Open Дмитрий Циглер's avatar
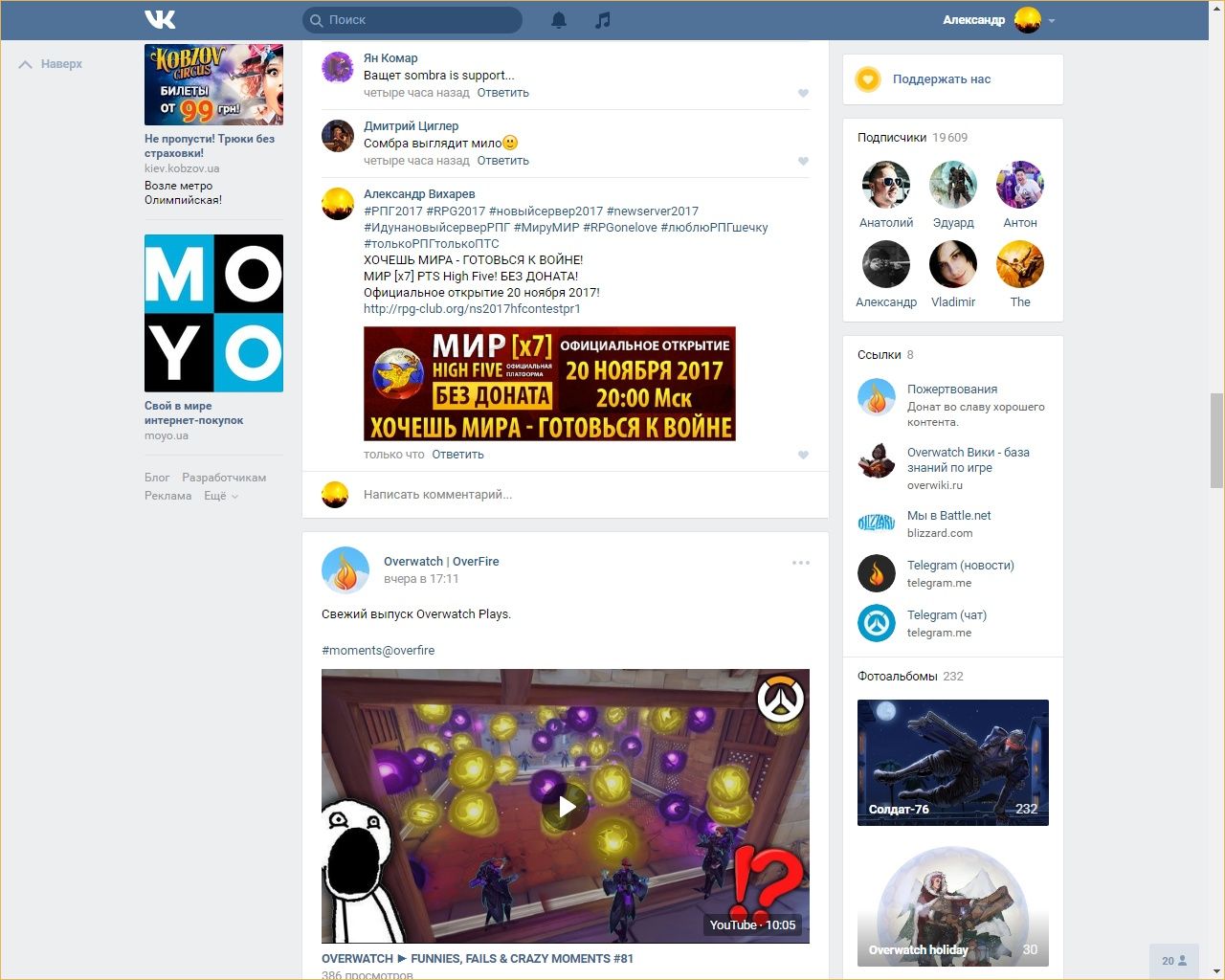Screen dimensions: 1225x980 pos(338,135)
